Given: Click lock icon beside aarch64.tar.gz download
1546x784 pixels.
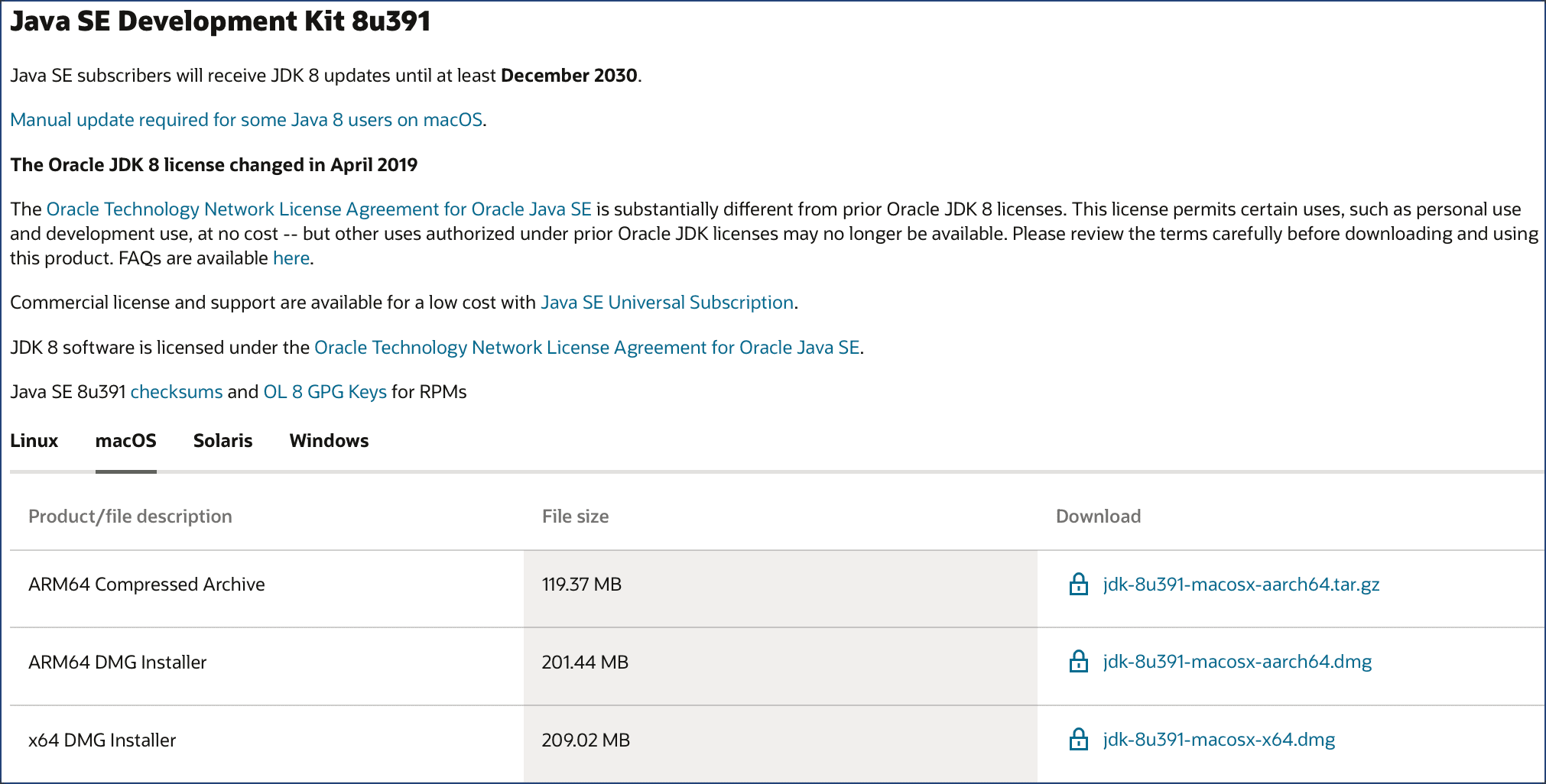Looking at the screenshot, I should click(x=1078, y=585).
